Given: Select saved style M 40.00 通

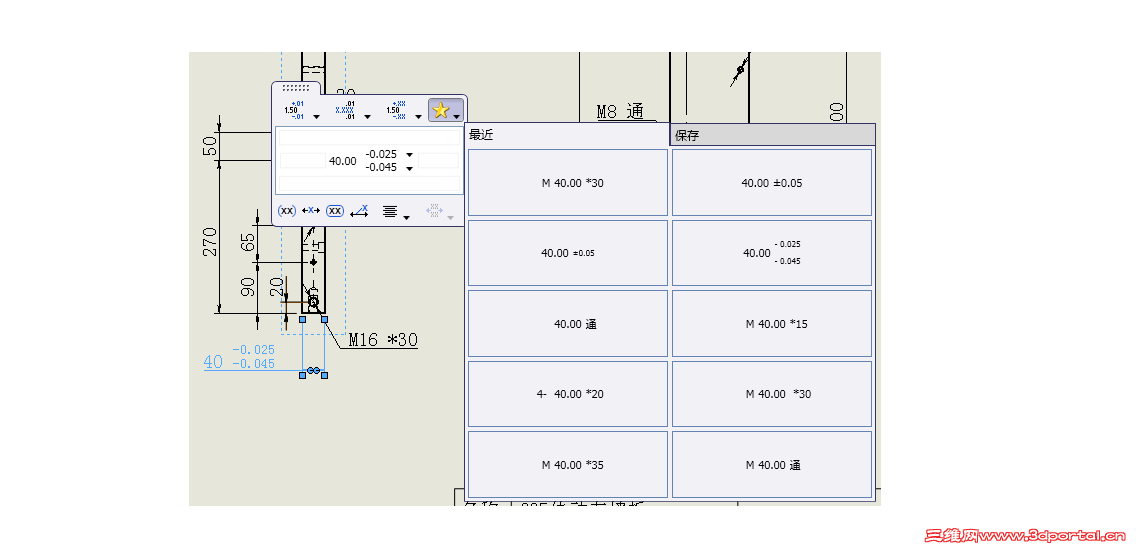Looking at the screenshot, I should coord(772,464).
